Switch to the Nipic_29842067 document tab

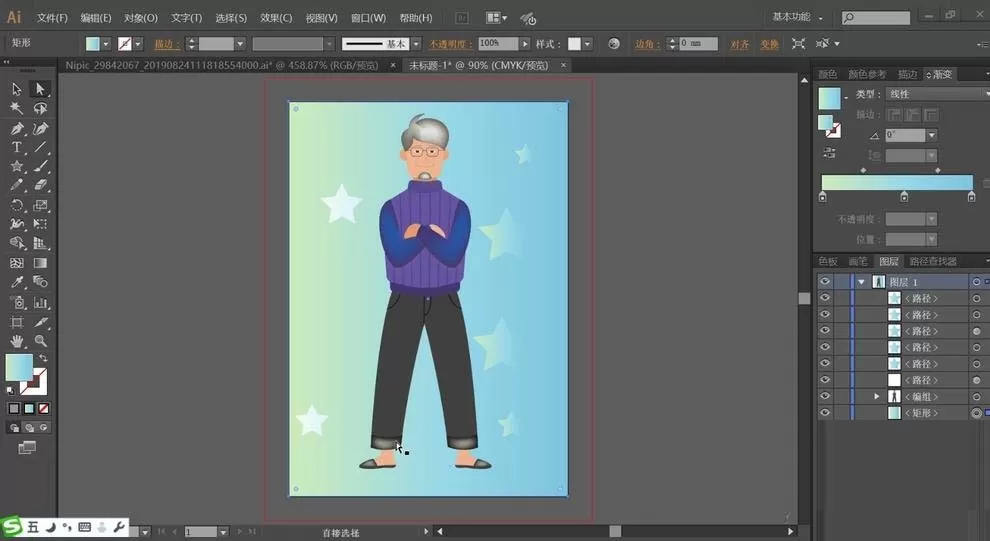pyautogui.click(x=222, y=65)
